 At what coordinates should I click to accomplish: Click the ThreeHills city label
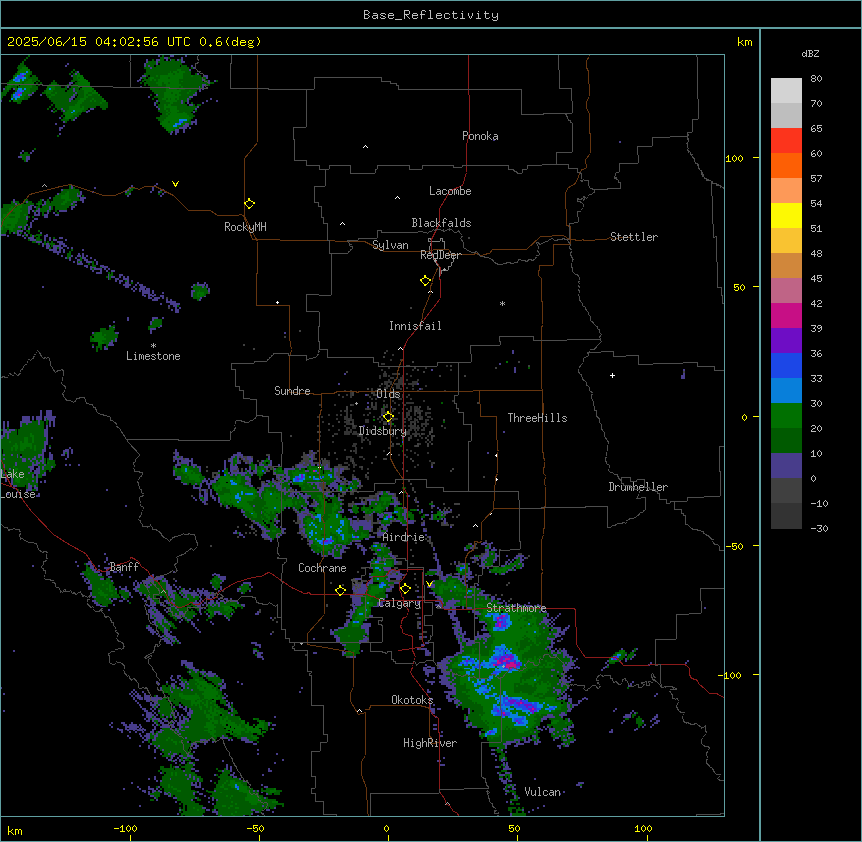click(x=537, y=418)
